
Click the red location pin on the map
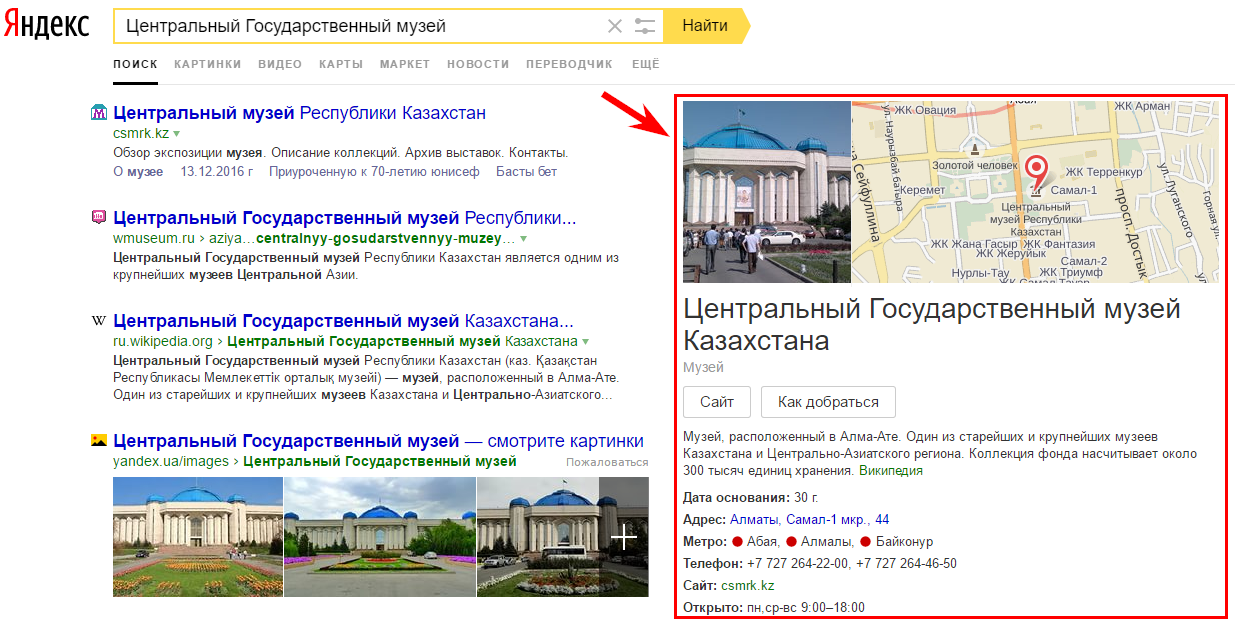[1036, 172]
